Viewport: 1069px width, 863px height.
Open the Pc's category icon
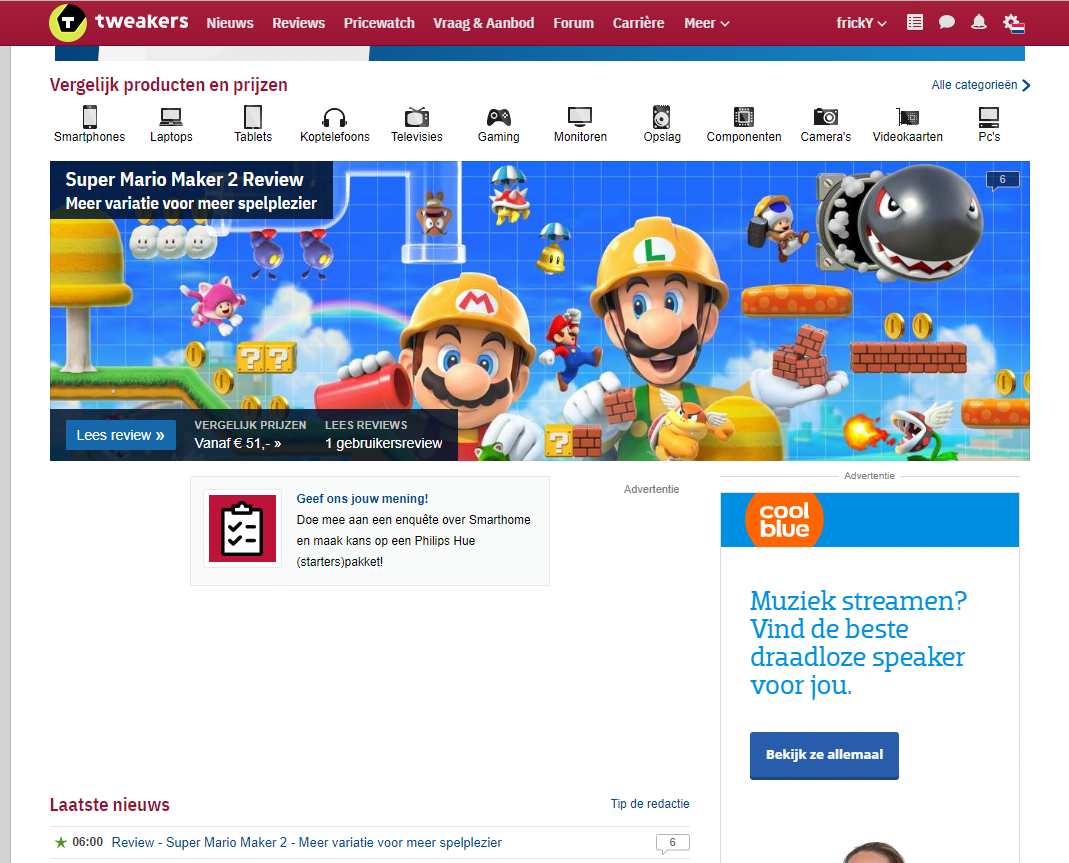point(989,117)
